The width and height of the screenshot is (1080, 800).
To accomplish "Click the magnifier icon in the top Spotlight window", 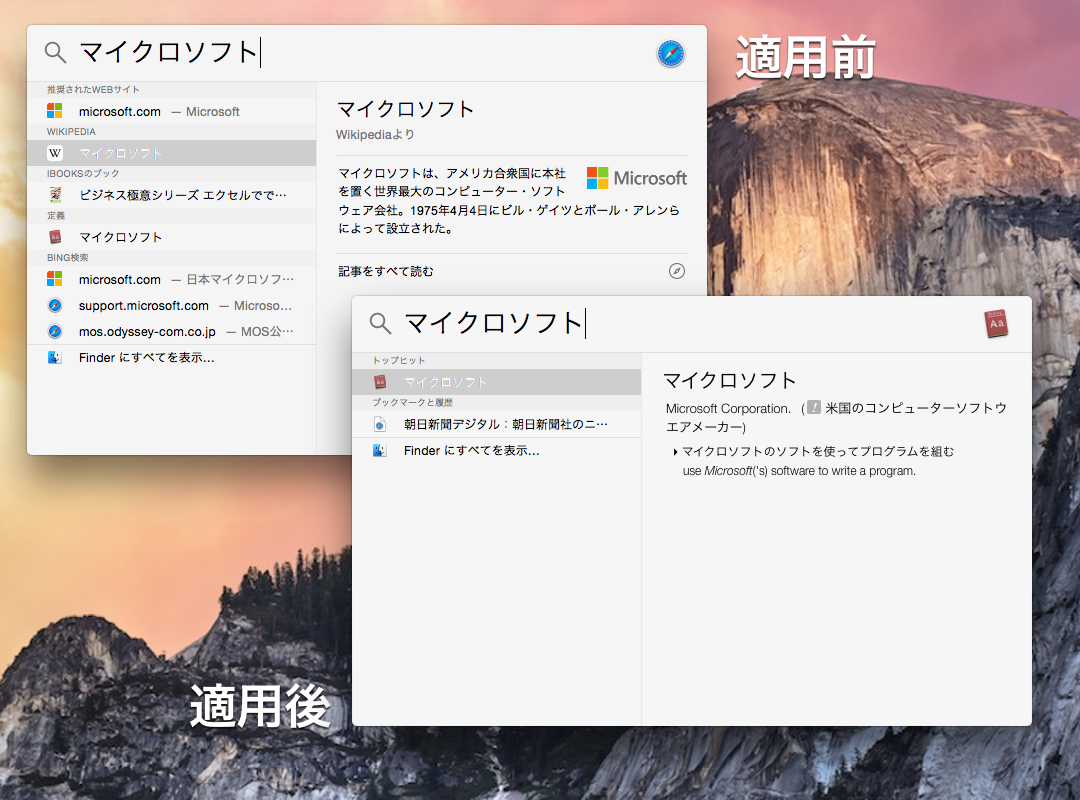I will (55, 52).
